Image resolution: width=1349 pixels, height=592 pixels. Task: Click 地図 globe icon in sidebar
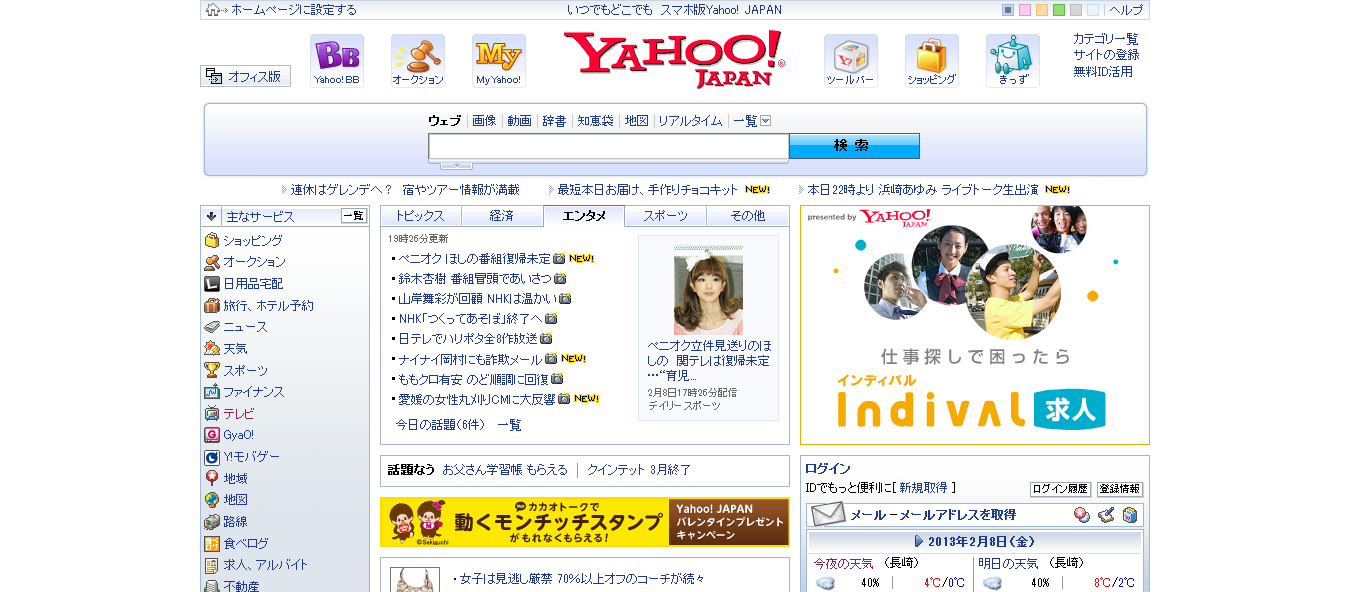(212, 500)
